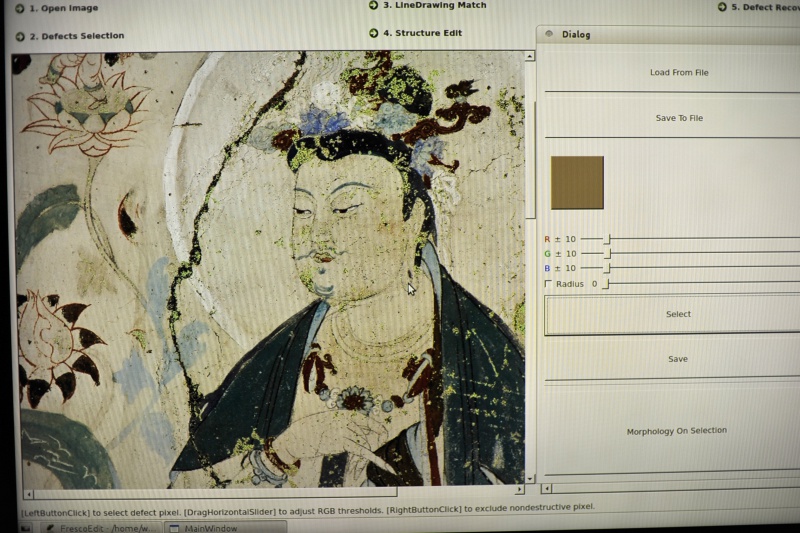Click the G threshold slider handle

607,253
